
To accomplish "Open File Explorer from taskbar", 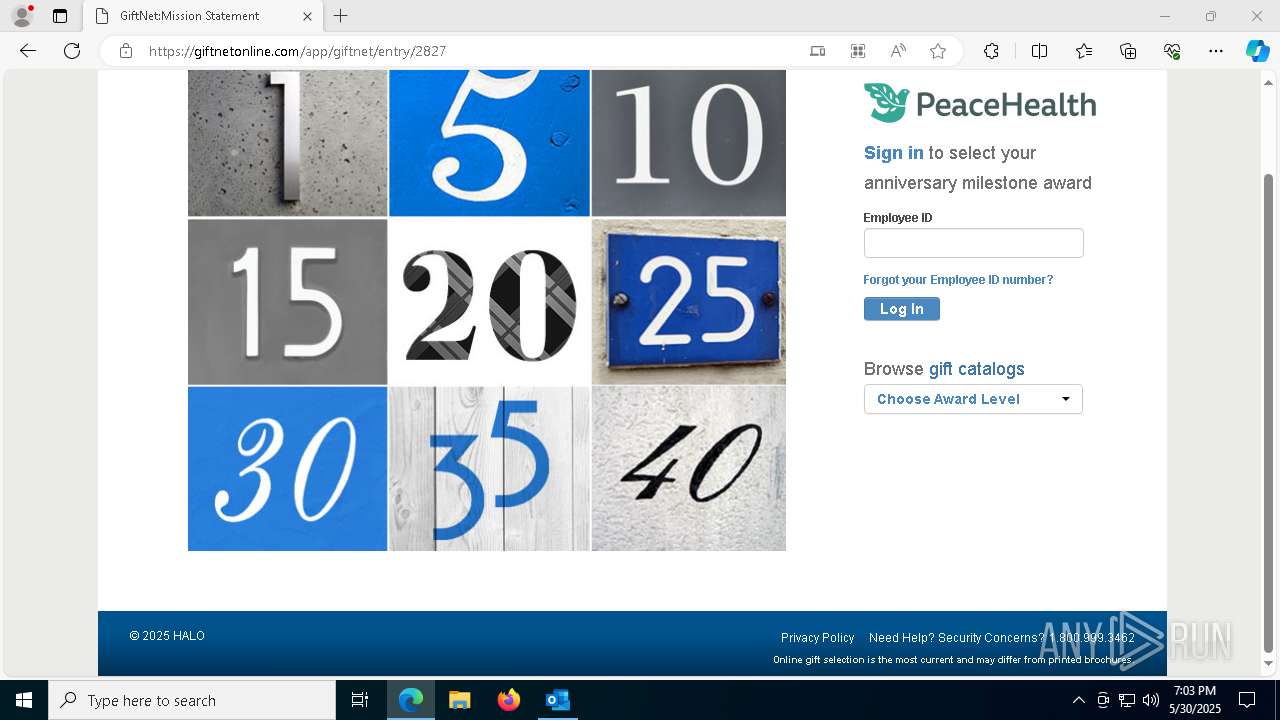I will tap(460, 700).
